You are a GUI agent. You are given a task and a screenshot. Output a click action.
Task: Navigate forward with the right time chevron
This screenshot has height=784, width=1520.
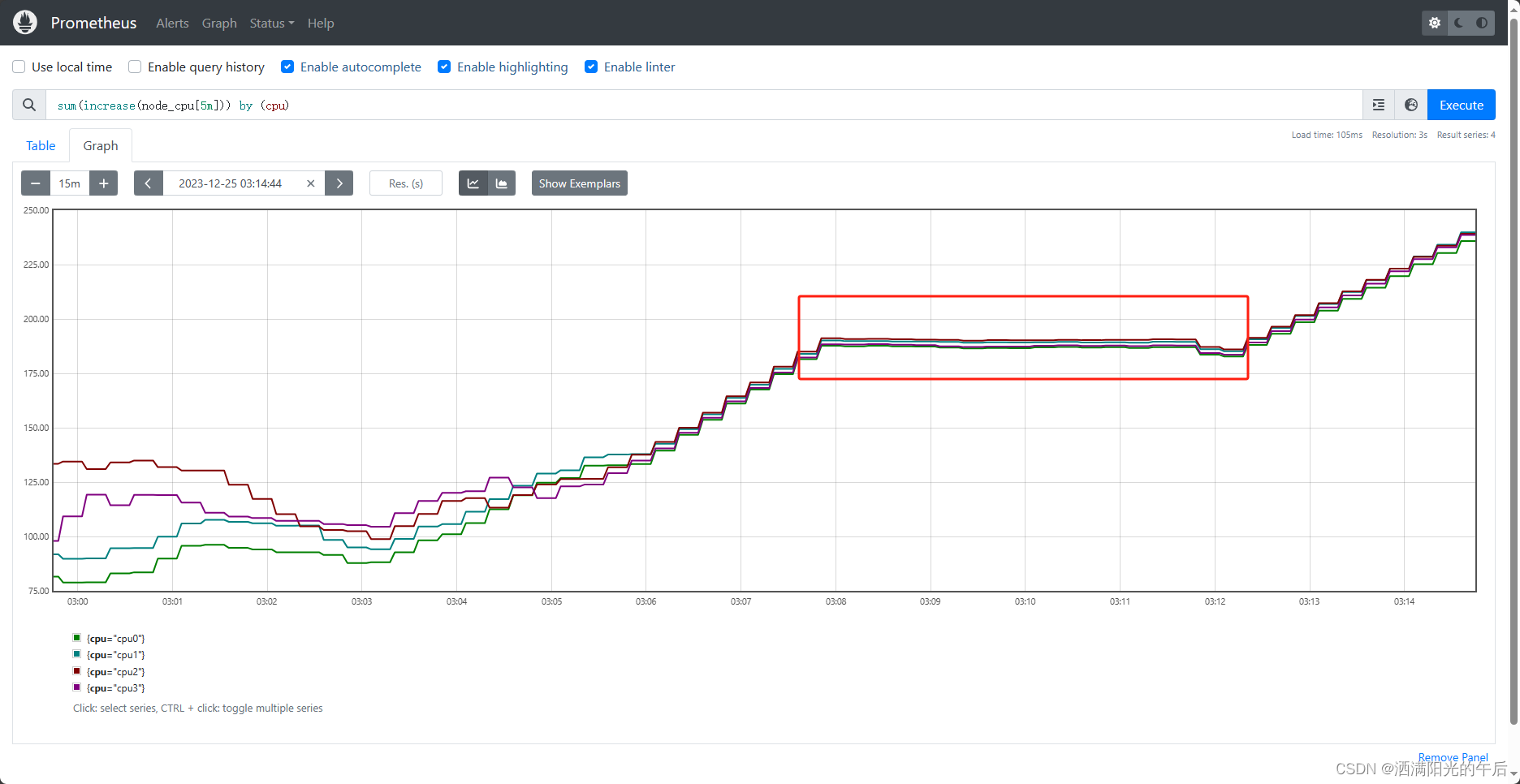pyautogui.click(x=339, y=183)
